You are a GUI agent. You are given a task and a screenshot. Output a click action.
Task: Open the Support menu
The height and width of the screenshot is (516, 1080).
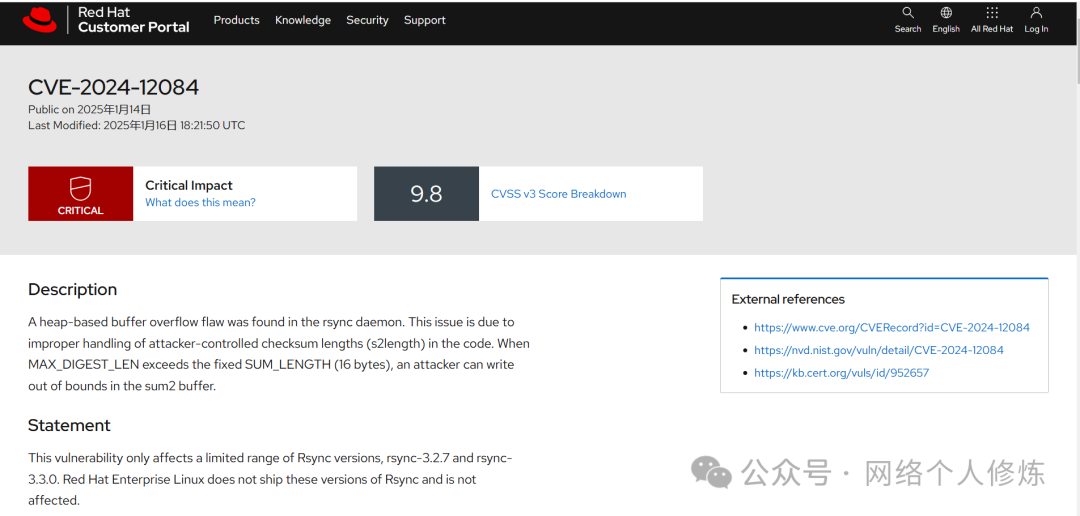(x=424, y=20)
